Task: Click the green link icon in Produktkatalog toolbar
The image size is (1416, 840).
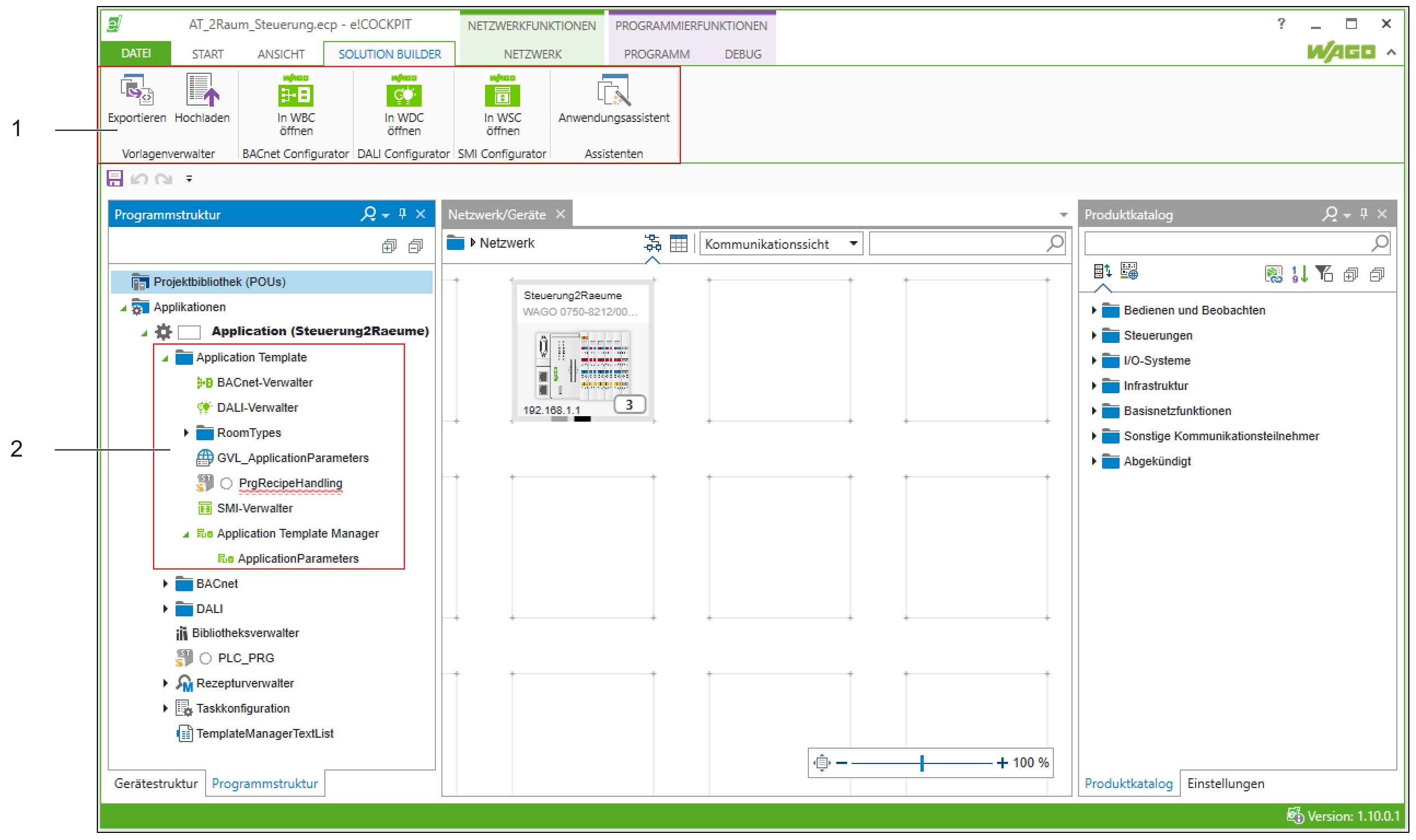Action: pyautogui.click(x=1273, y=275)
